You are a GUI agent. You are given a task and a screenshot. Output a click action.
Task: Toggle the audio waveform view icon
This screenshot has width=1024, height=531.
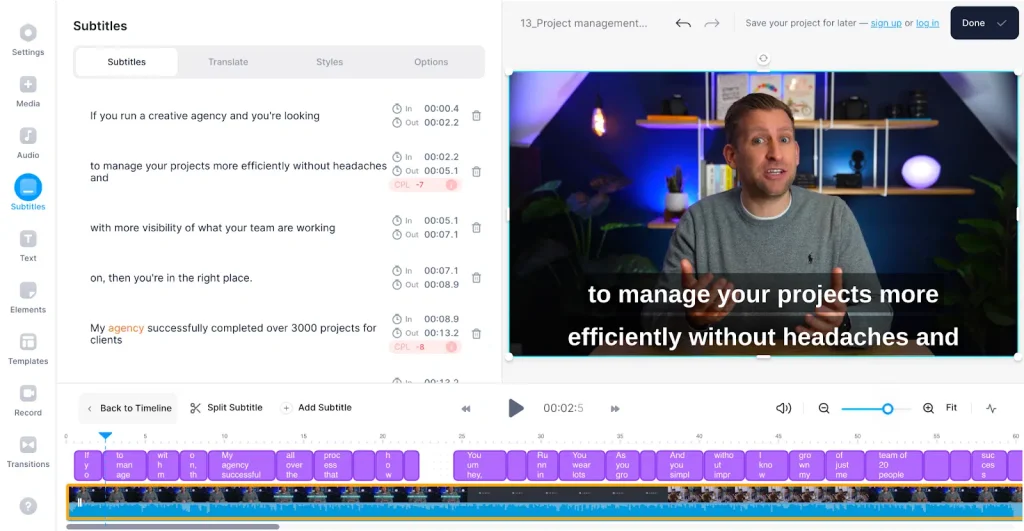click(x=991, y=408)
